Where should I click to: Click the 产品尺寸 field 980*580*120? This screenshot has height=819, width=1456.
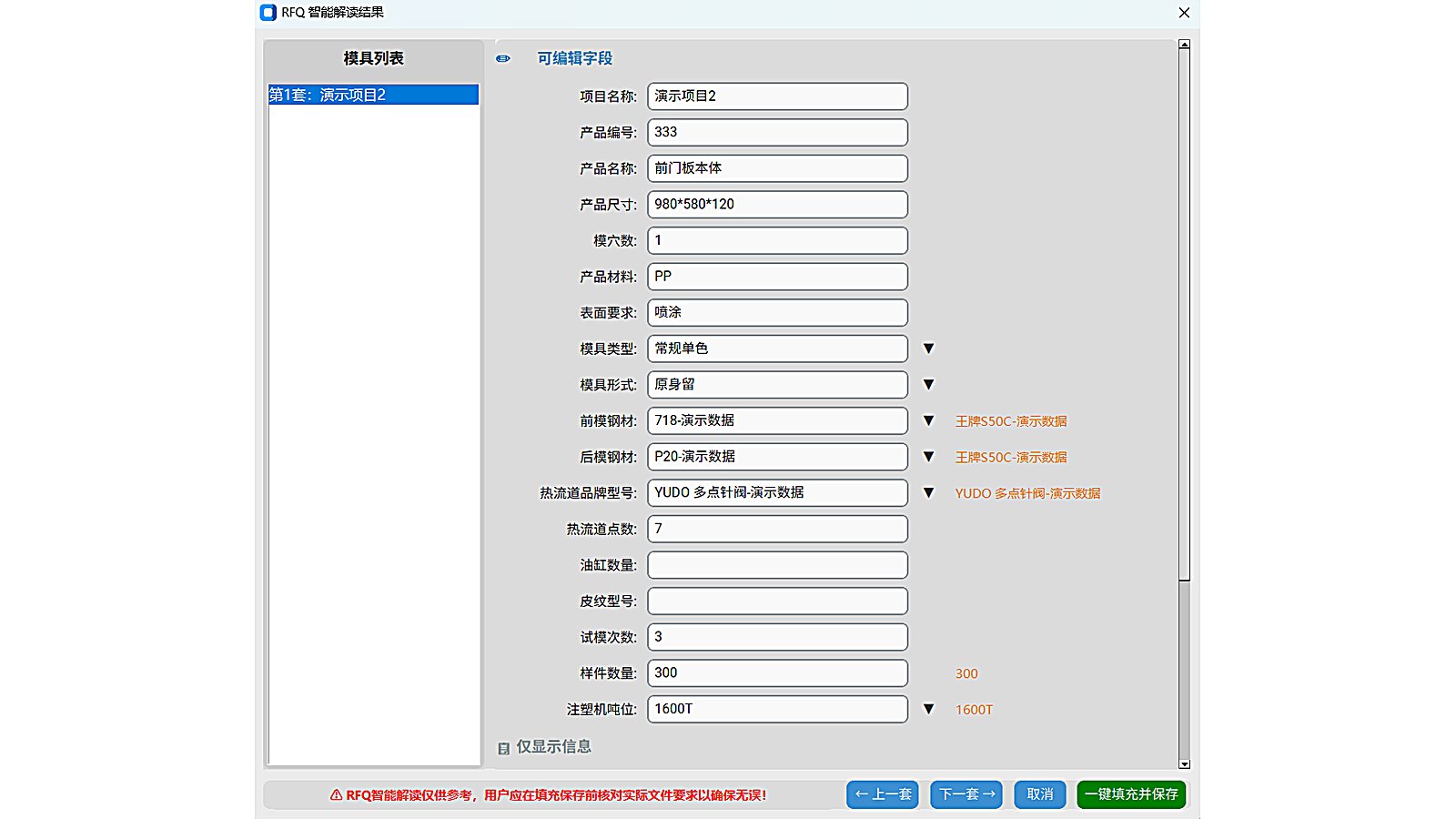pyautogui.click(x=778, y=205)
